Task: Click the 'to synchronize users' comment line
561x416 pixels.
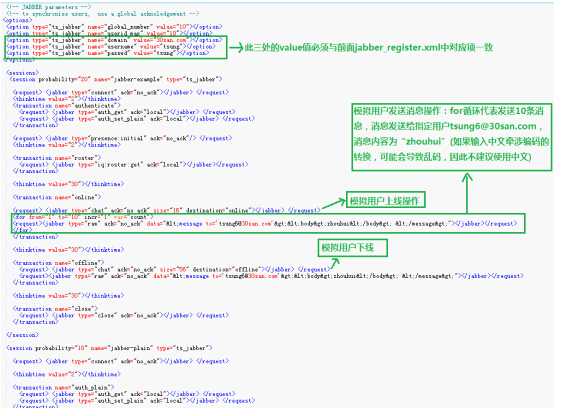Action: (x=102, y=14)
